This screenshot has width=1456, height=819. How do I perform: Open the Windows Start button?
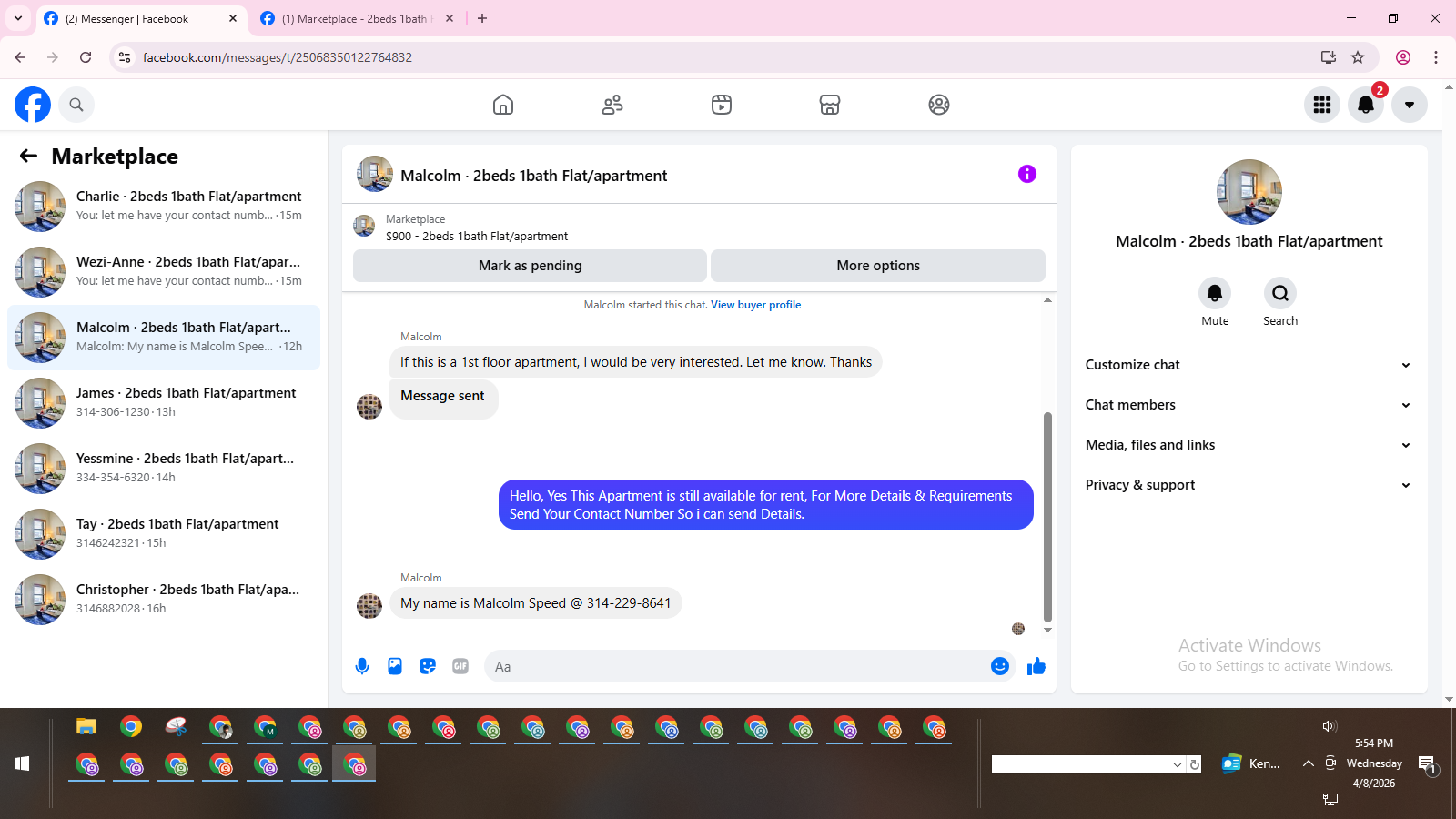click(22, 763)
